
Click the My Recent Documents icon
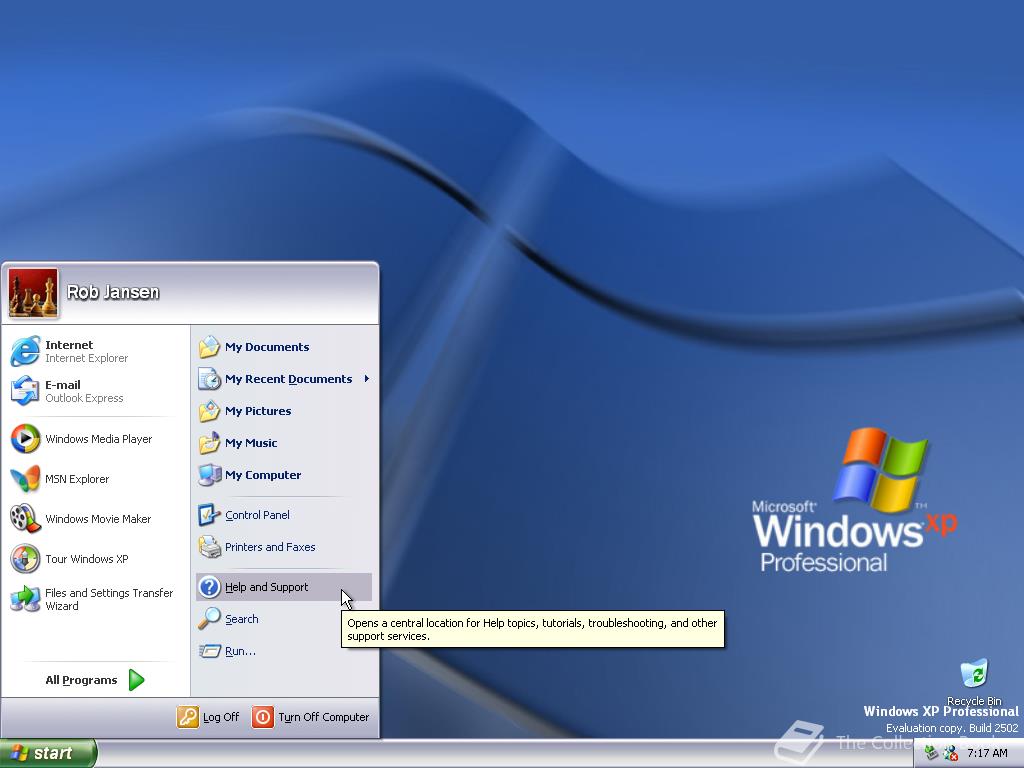[209, 379]
